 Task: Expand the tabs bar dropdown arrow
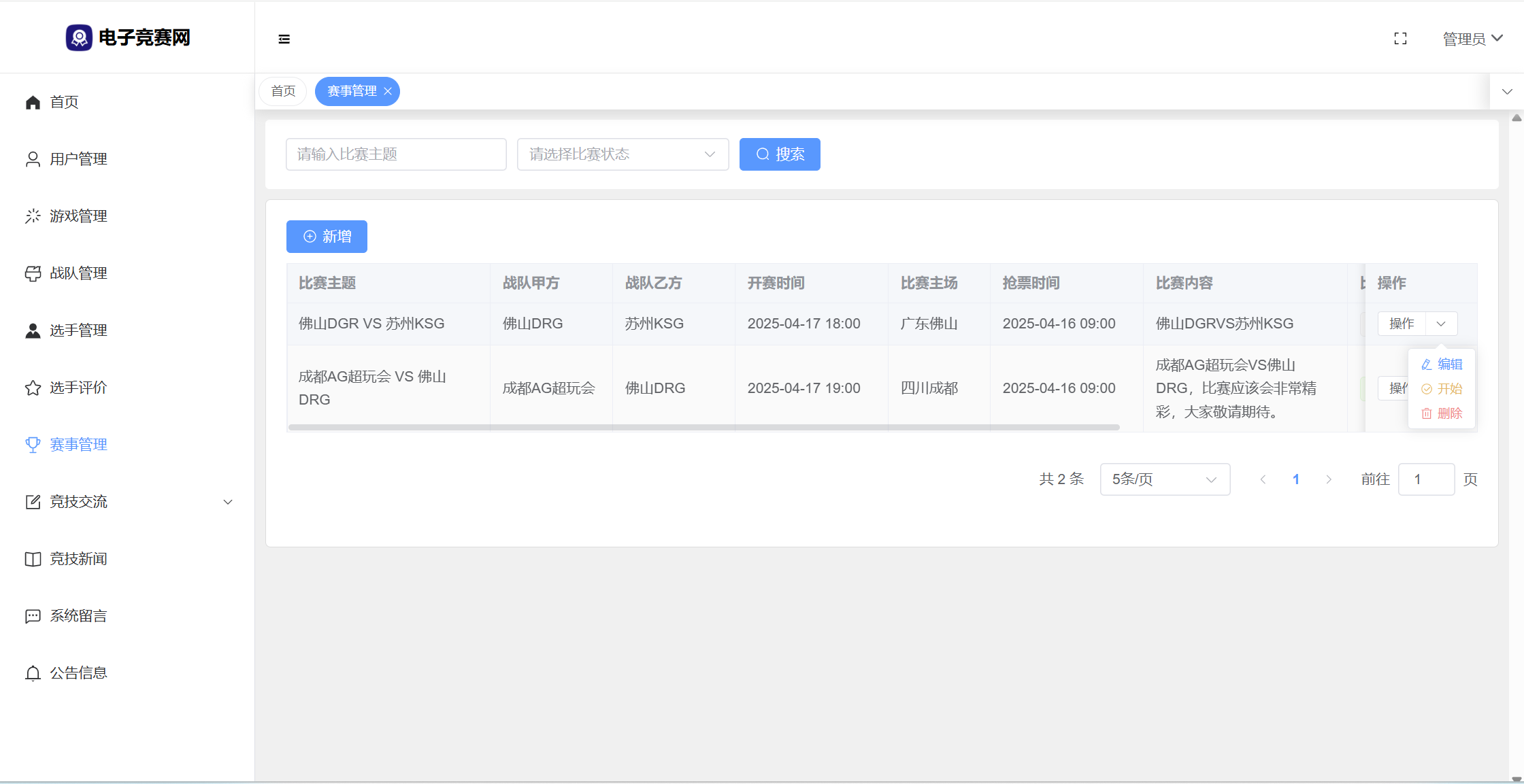point(1507,91)
